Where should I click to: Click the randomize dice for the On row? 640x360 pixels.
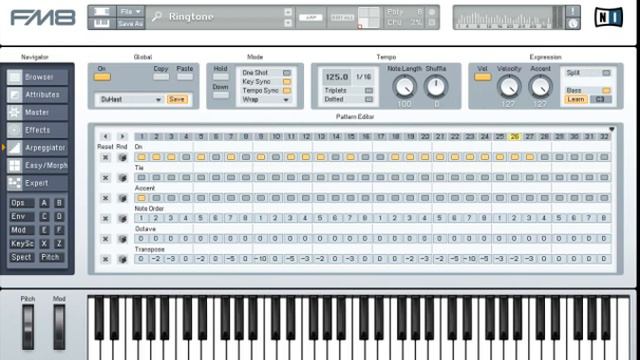[x=122, y=157]
